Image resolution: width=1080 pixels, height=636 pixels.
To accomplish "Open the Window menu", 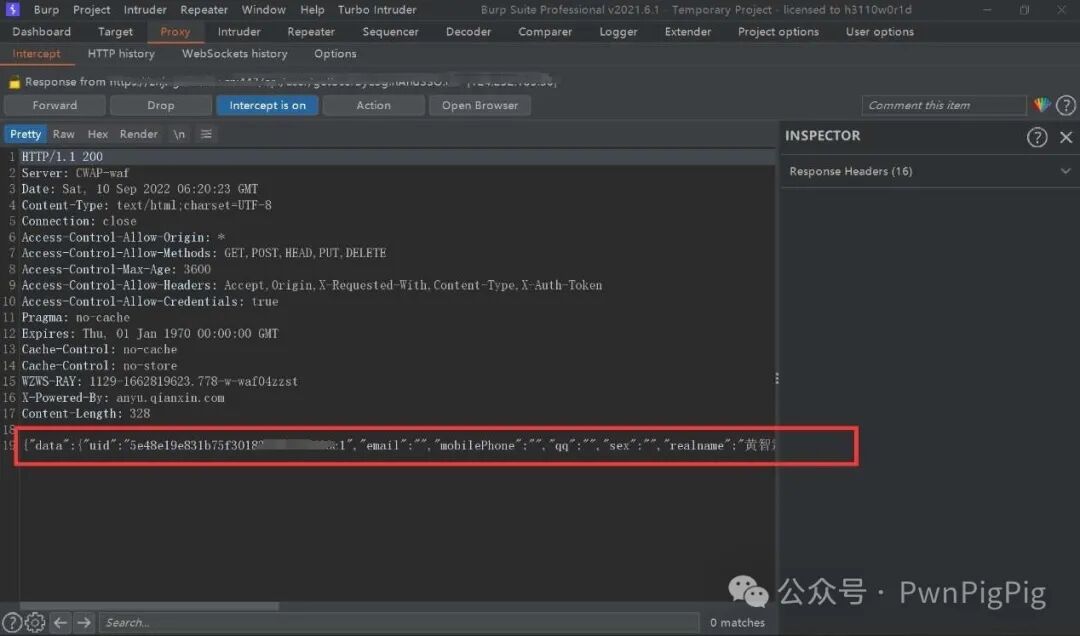I will [263, 10].
